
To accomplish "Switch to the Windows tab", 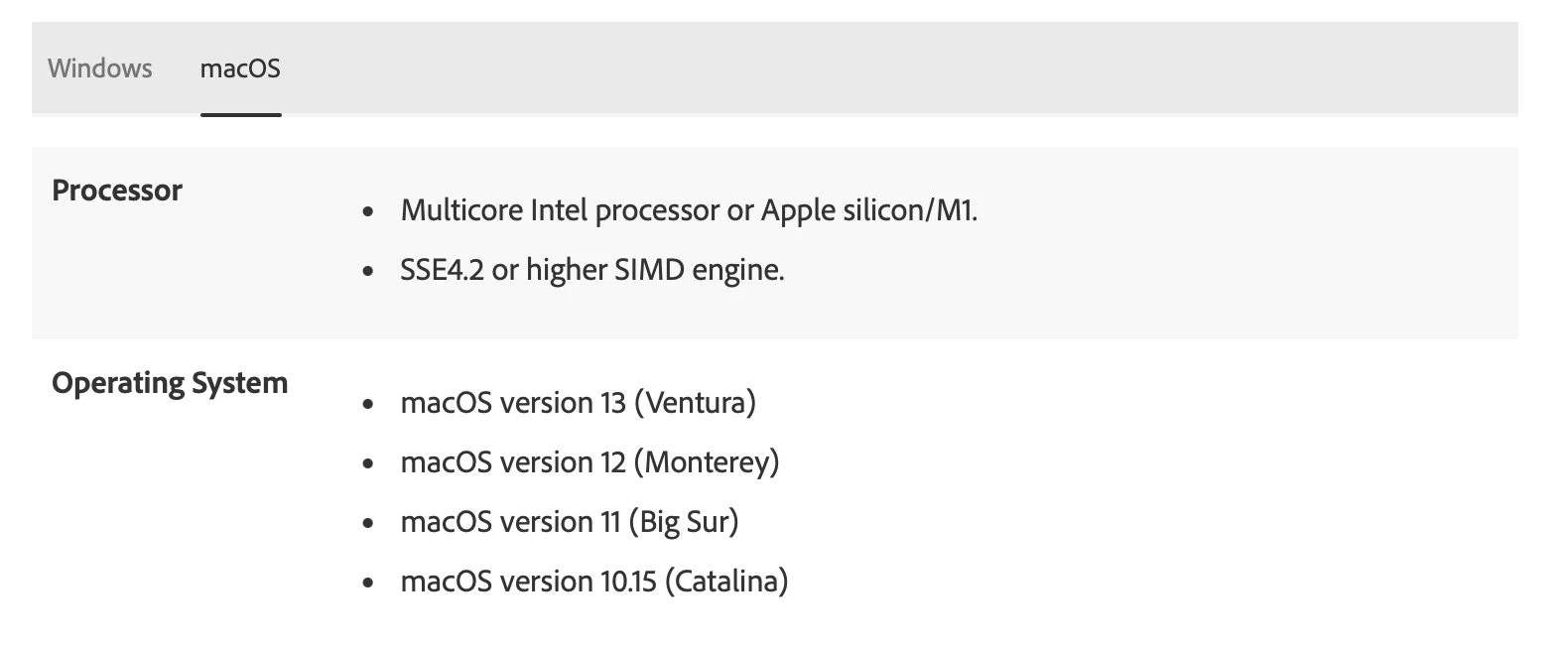I will (100, 68).
